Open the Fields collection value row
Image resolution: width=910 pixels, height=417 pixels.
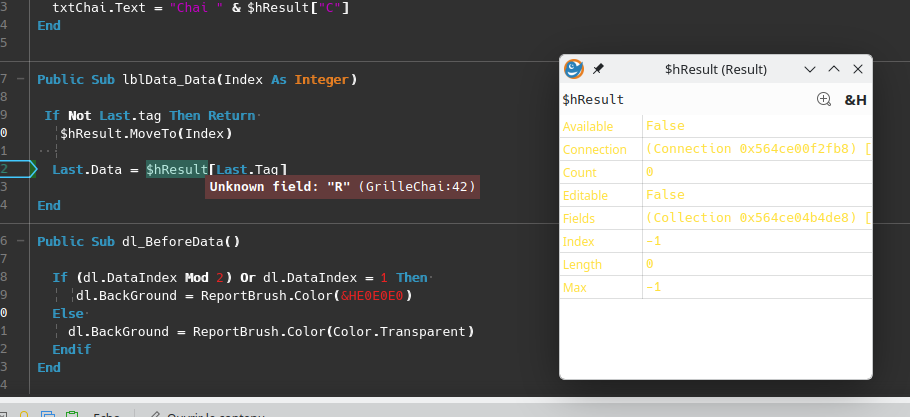tap(755, 218)
